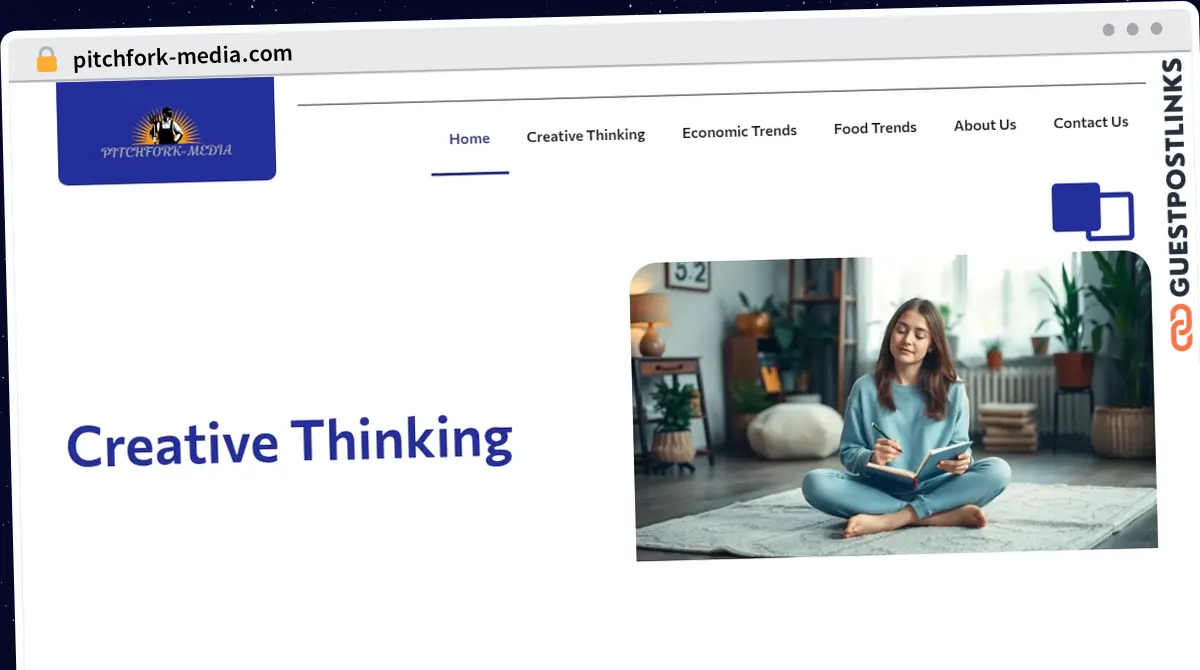Click the PITCHFORK-MEDIA logo text

[166, 151]
